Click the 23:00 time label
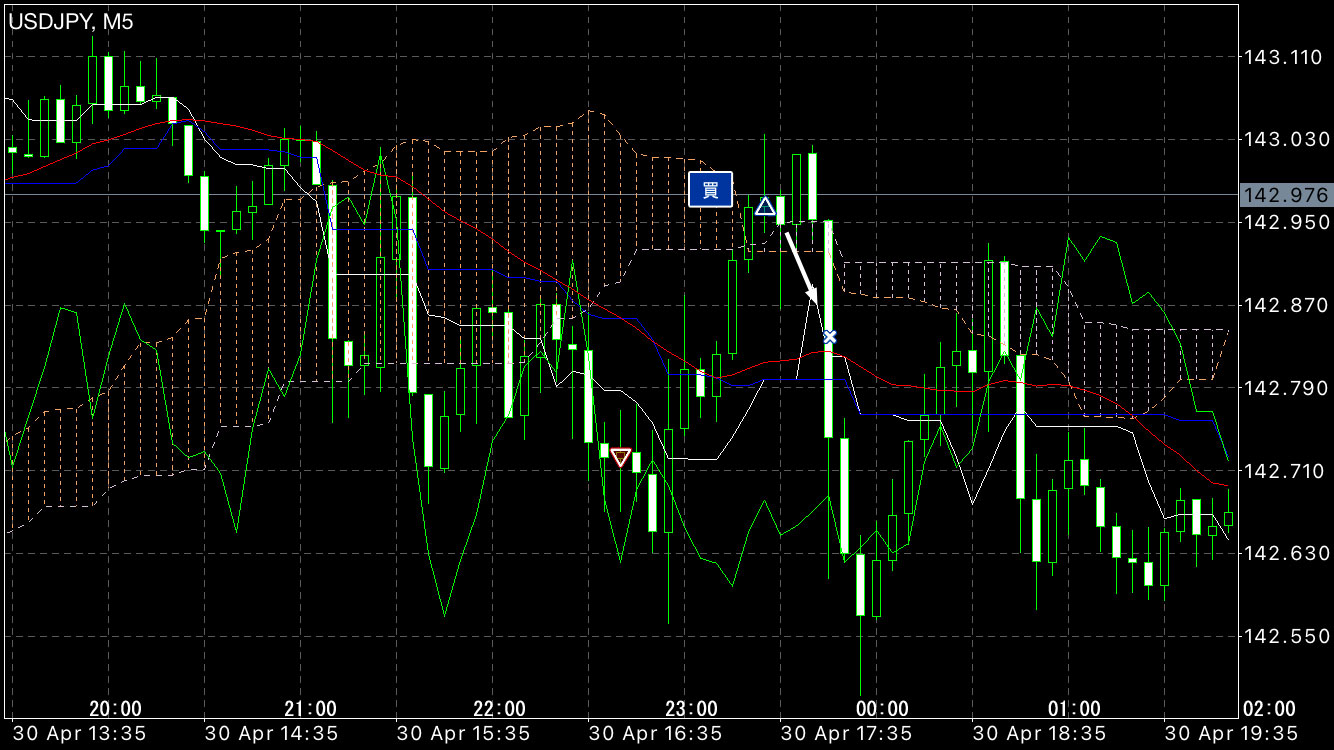This screenshot has width=1334, height=750. 692,709
